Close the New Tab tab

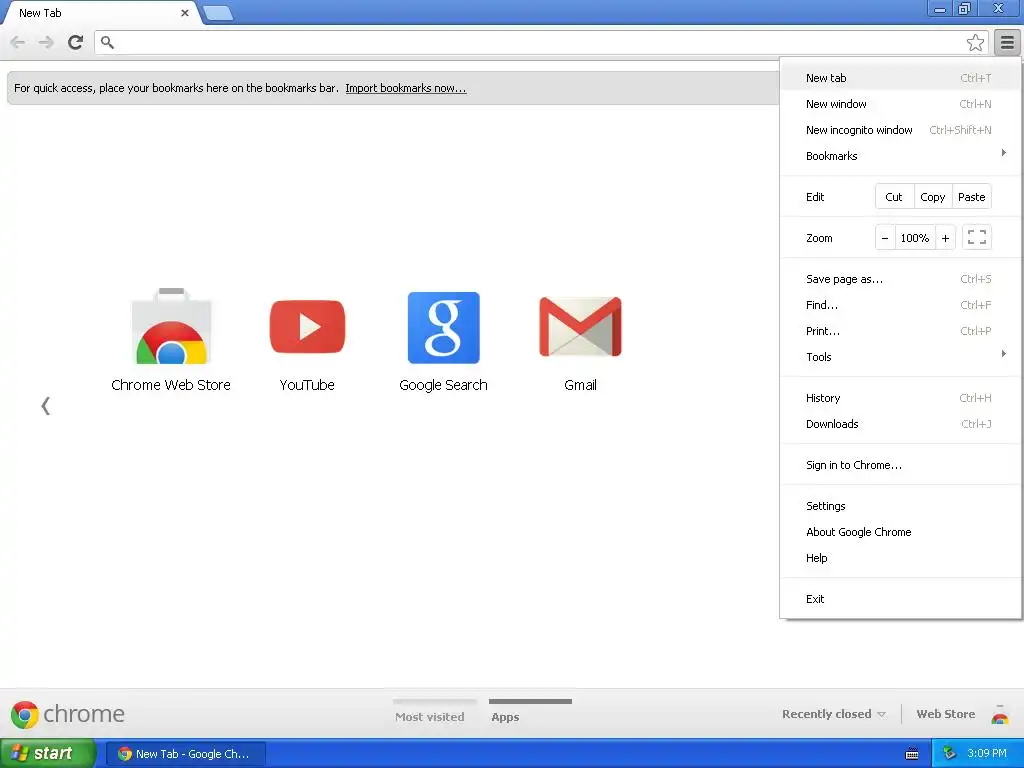(185, 13)
